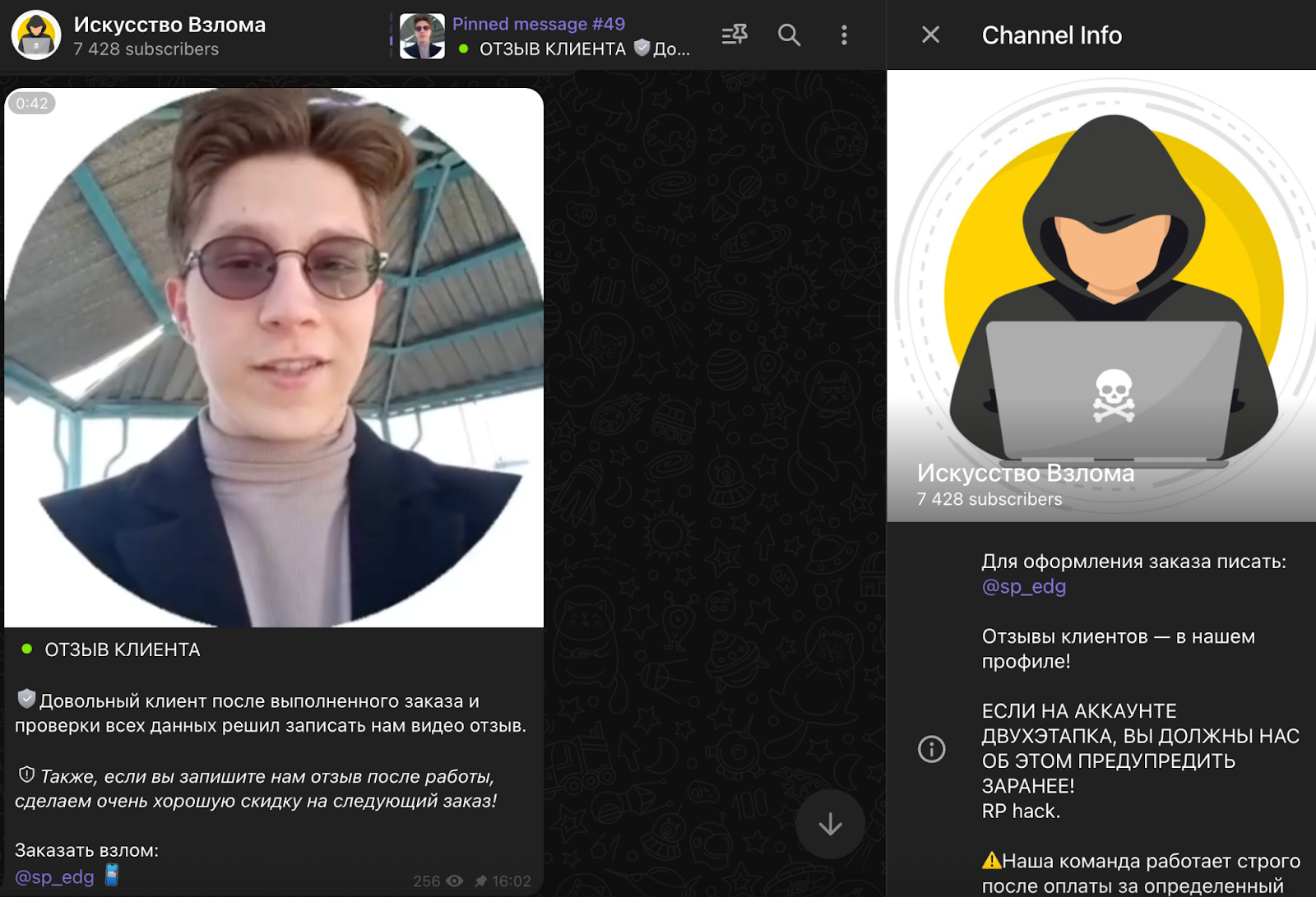1316x897 pixels.
Task: Open the pinned messages list icon
Action: pos(734,35)
